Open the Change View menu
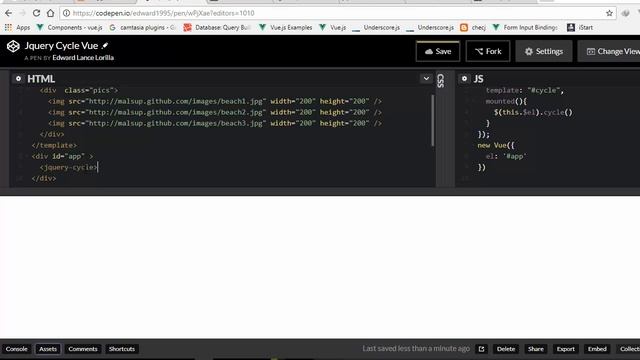Image resolution: width=640 pixels, height=360 pixels. click(609, 51)
